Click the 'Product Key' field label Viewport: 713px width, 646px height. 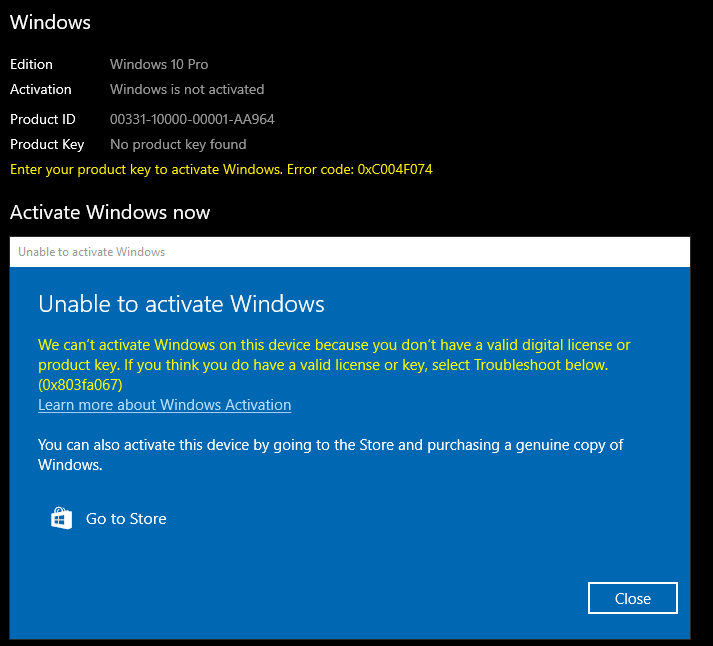pos(47,144)
